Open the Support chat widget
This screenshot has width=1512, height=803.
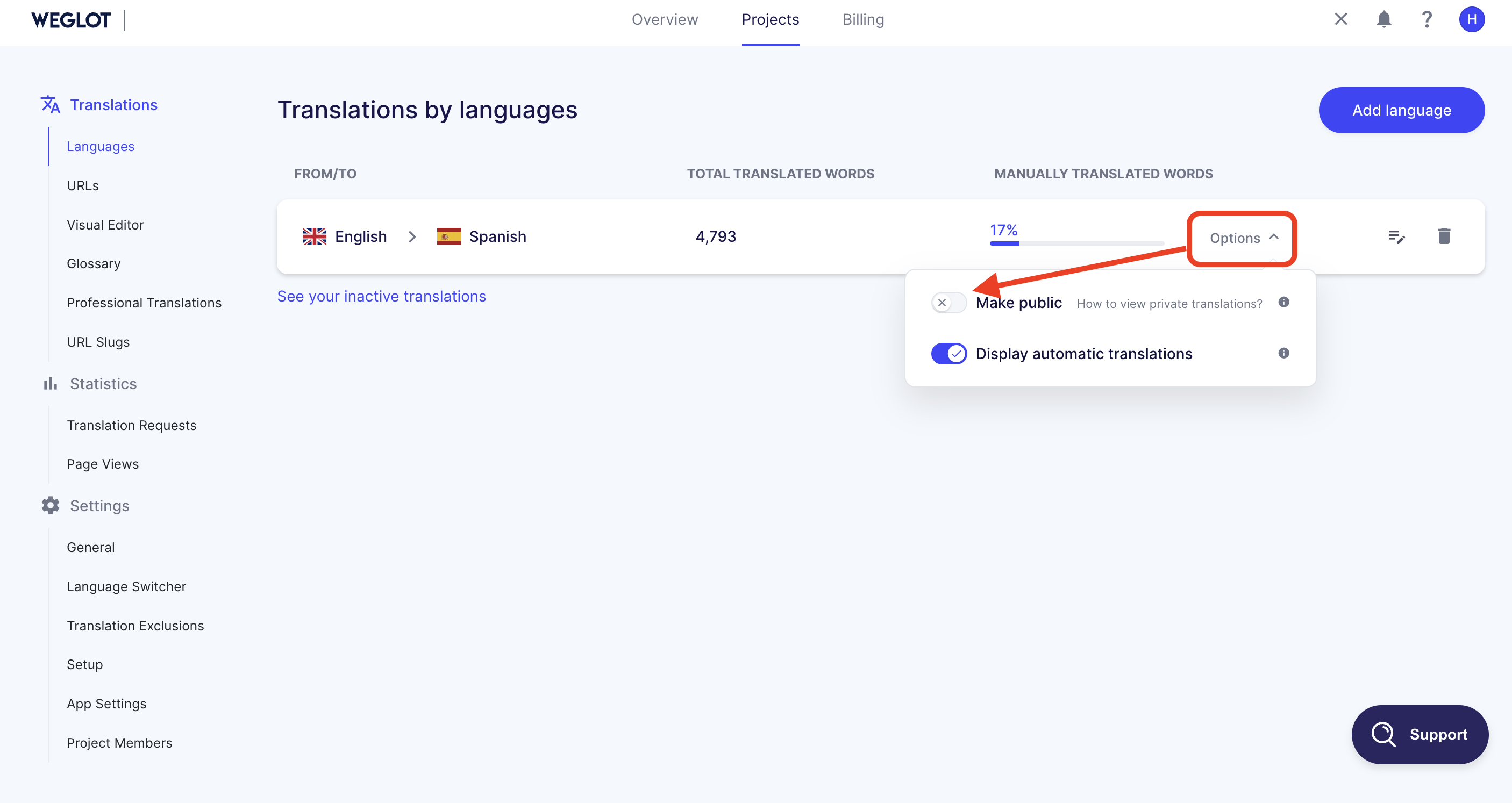[x=1420, y=734]
